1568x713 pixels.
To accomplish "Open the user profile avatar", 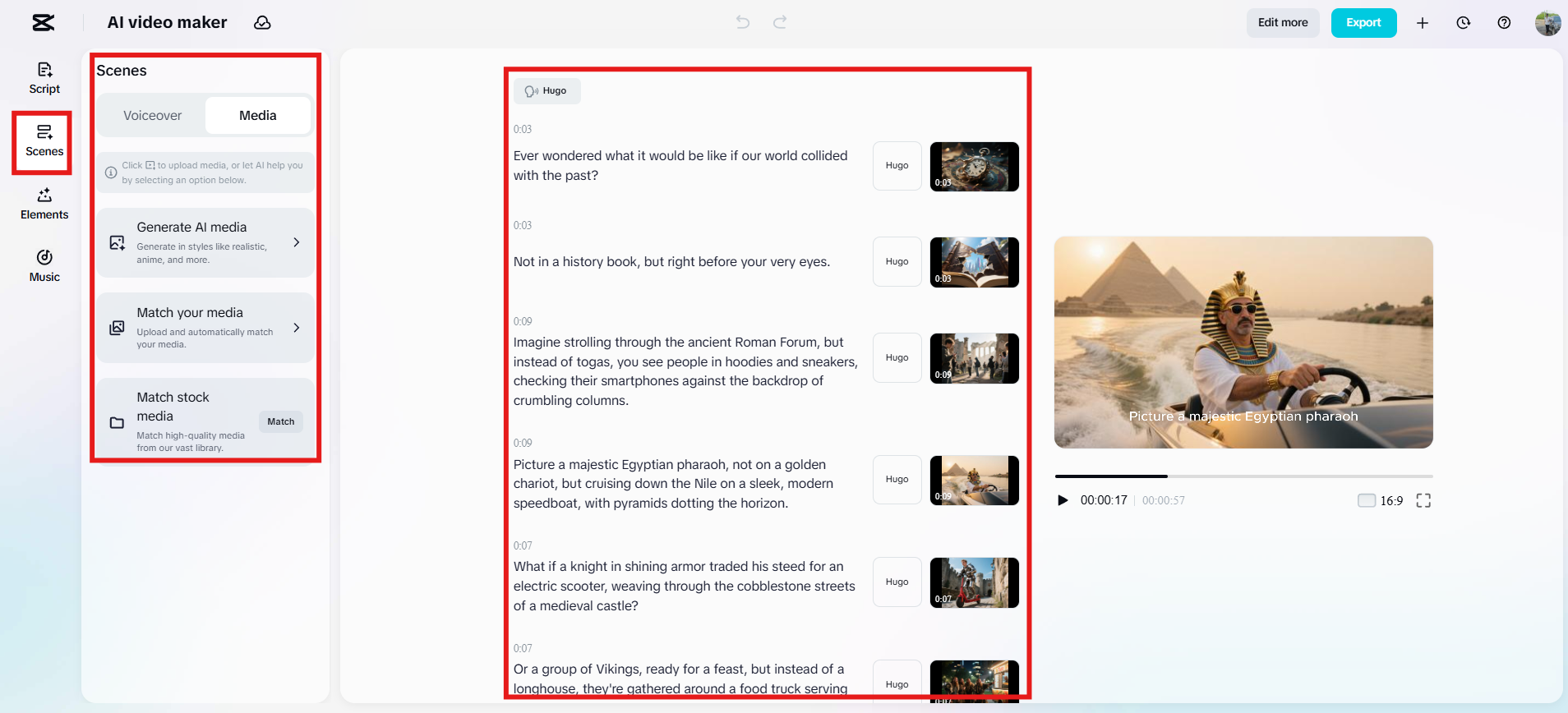I will click(x=1548, y=23).
